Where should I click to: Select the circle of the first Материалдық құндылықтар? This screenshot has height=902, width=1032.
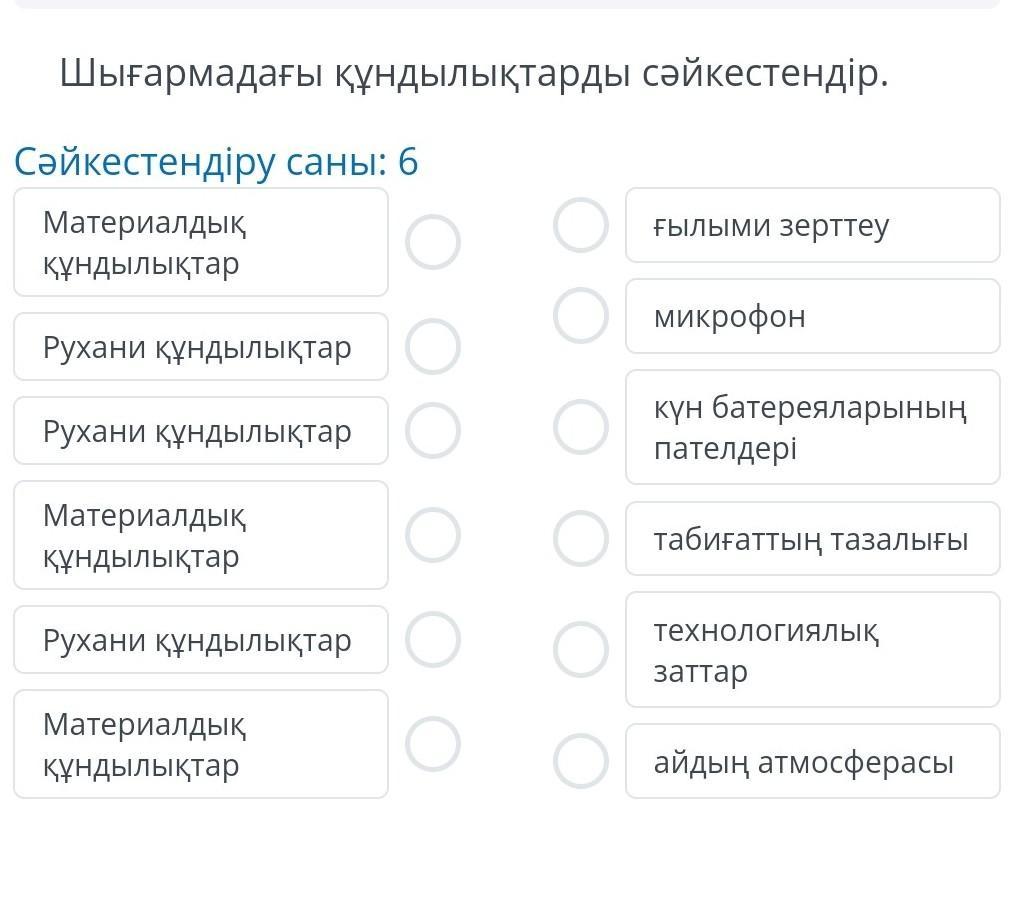click(x=433, y=242)
